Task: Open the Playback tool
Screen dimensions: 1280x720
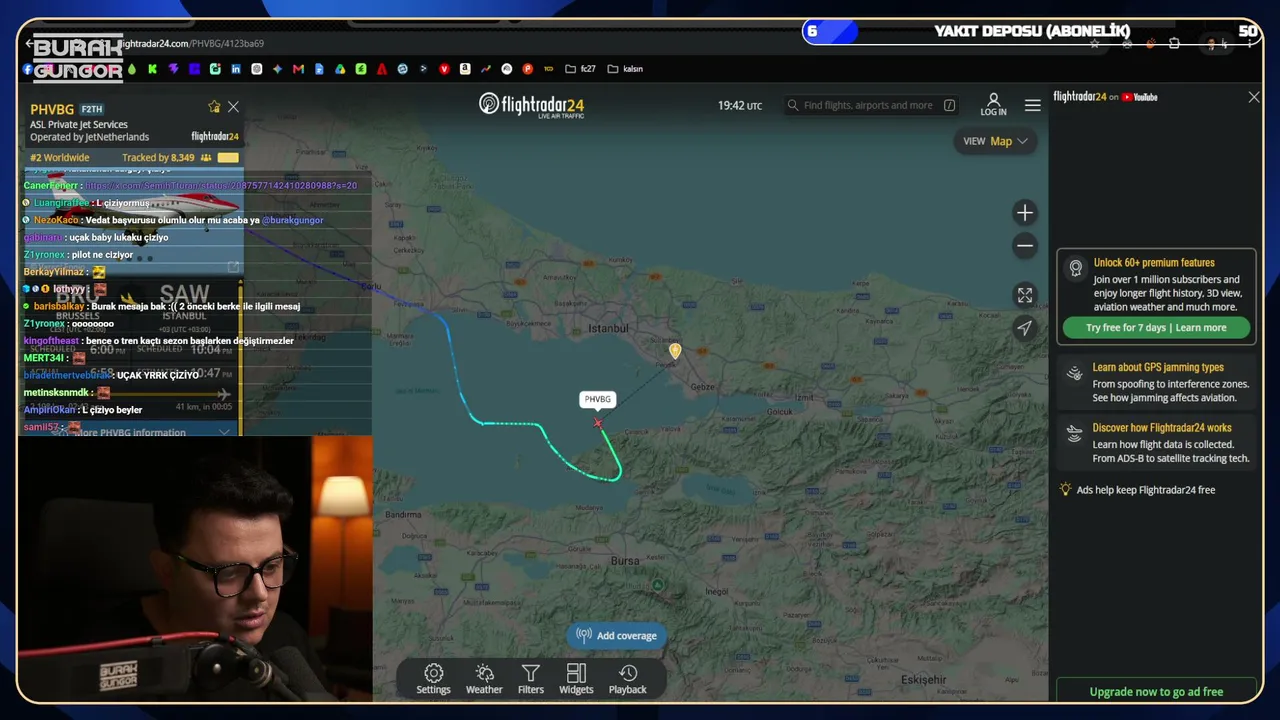Action: pos(628,679)
